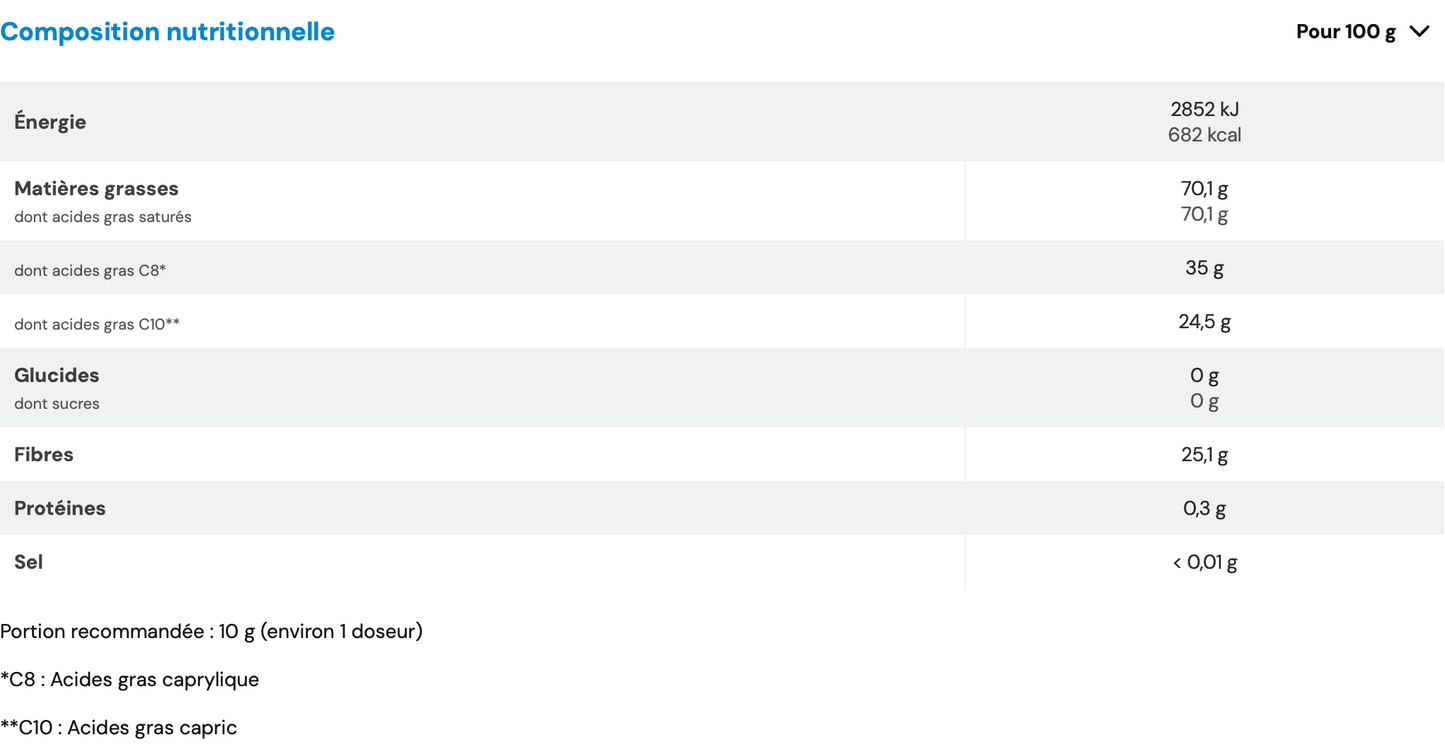Click the 35 g value for C8
The height and width of the screenshot is (747, 1445).
click(x=1204, y=268)
